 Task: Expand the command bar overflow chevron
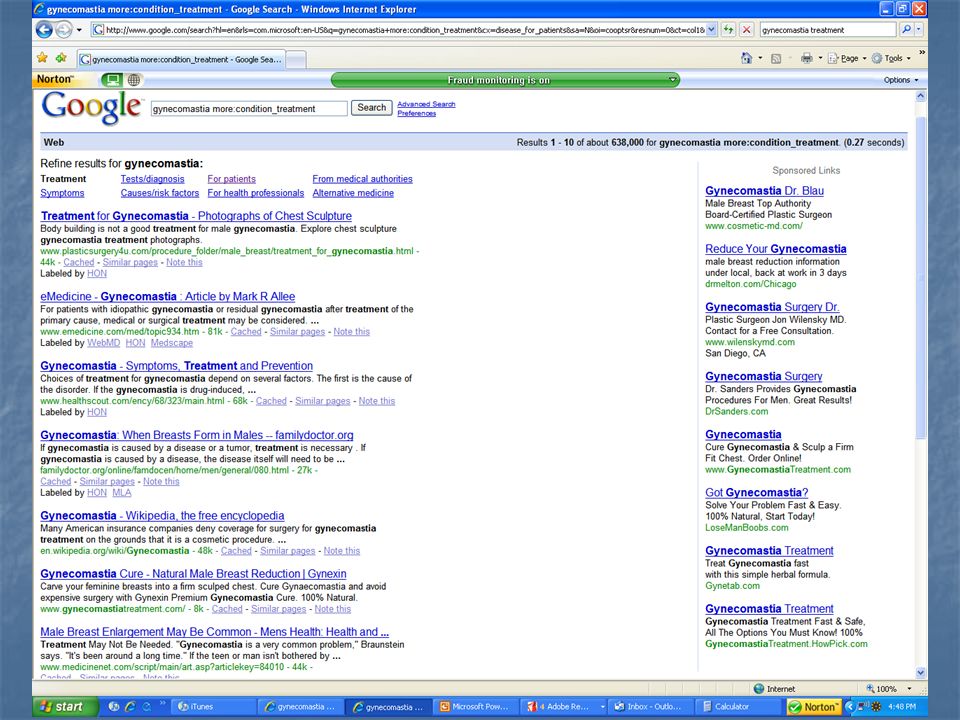click(x=921, y=53)
